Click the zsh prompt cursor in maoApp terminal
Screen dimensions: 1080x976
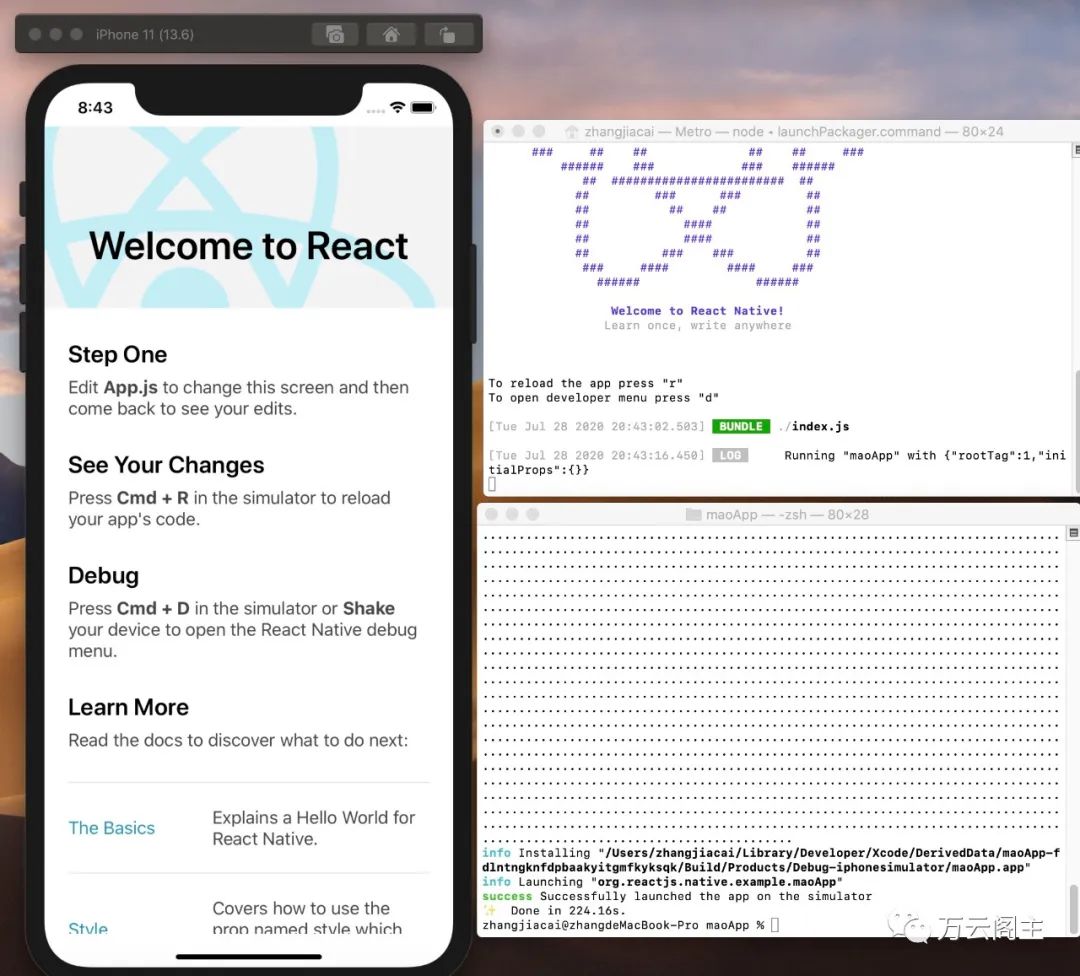click(775, 925)
